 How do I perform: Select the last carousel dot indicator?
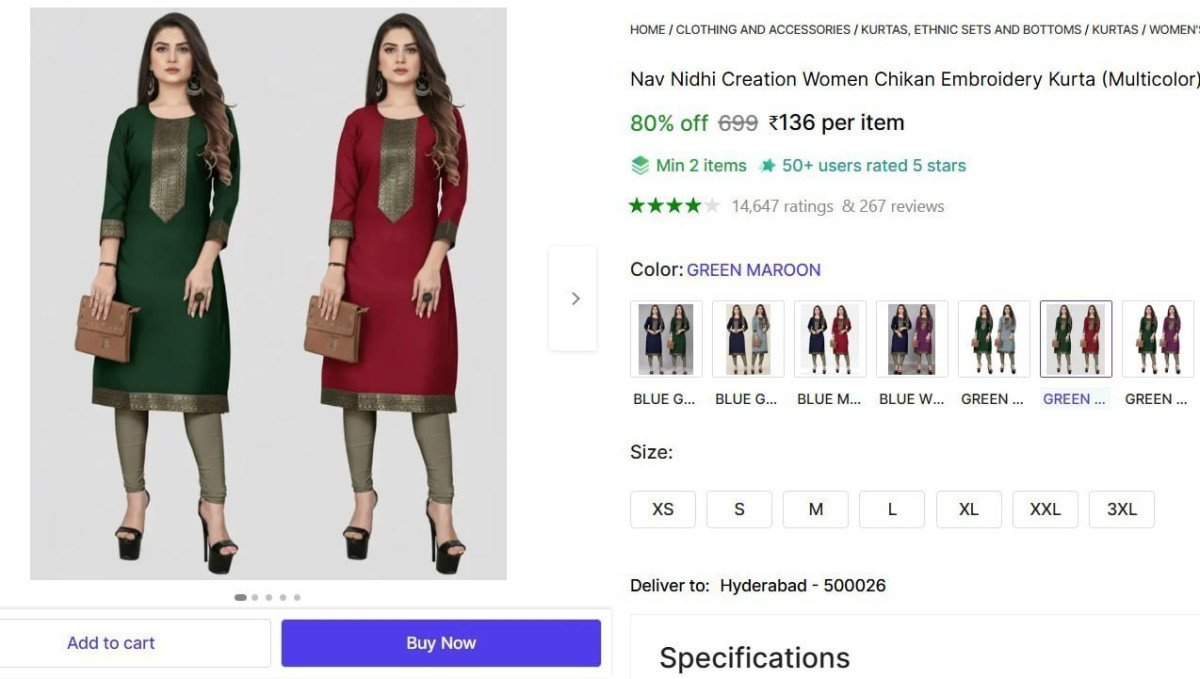[x=297, y=597]
